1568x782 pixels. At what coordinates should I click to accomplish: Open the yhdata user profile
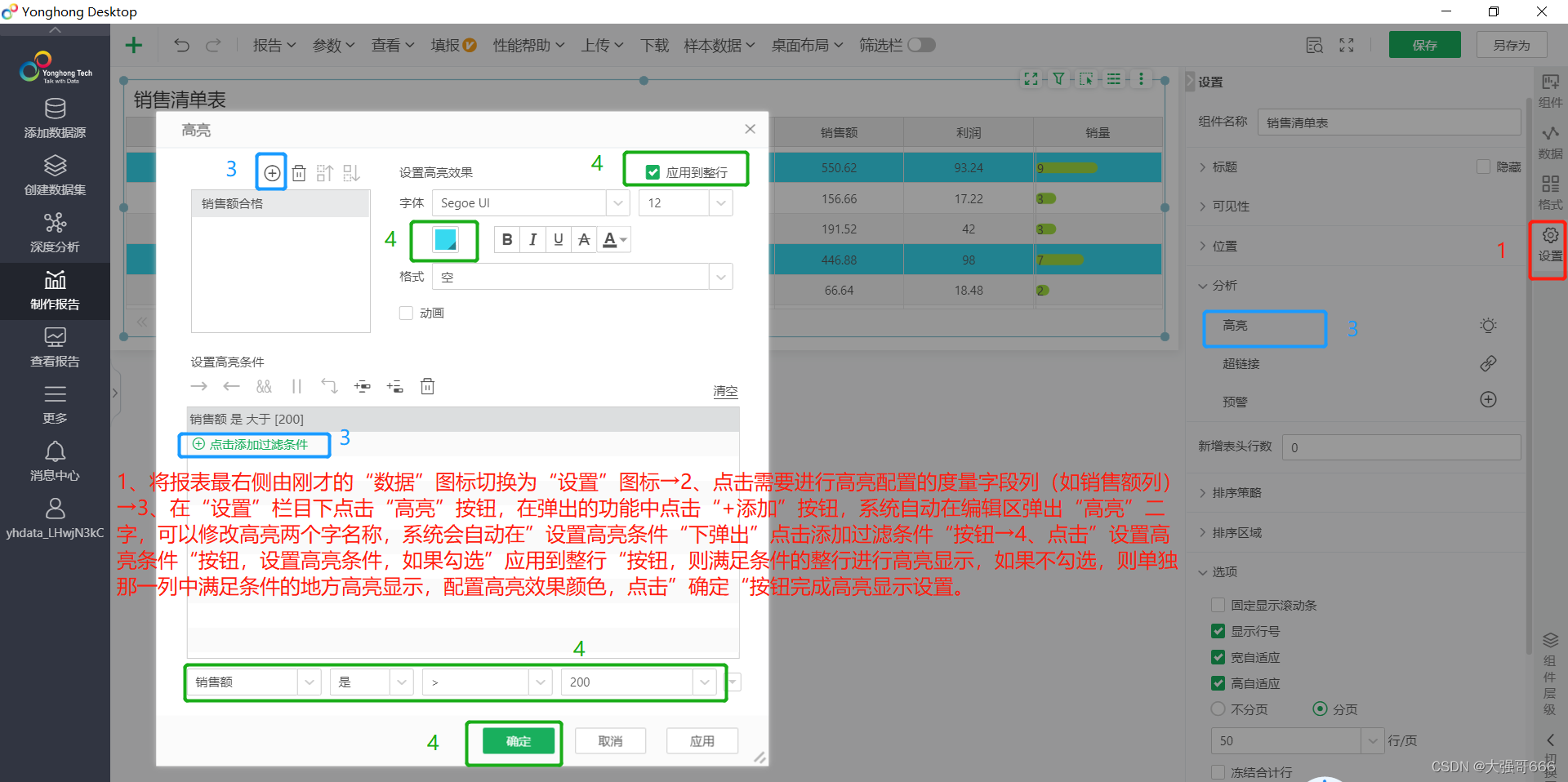click(55, 519)
